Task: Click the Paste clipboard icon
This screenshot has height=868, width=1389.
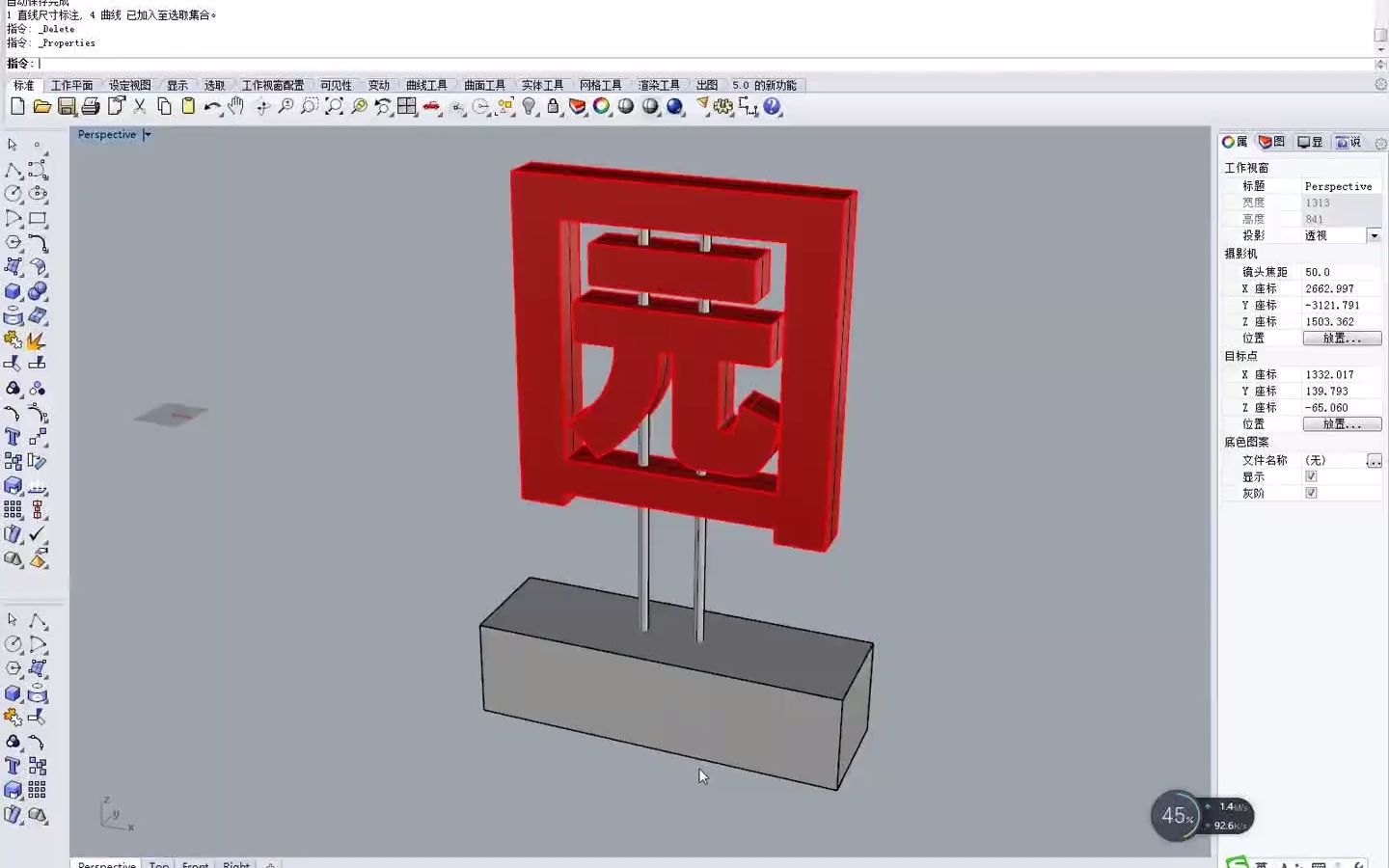Action: tap(188, 107)
